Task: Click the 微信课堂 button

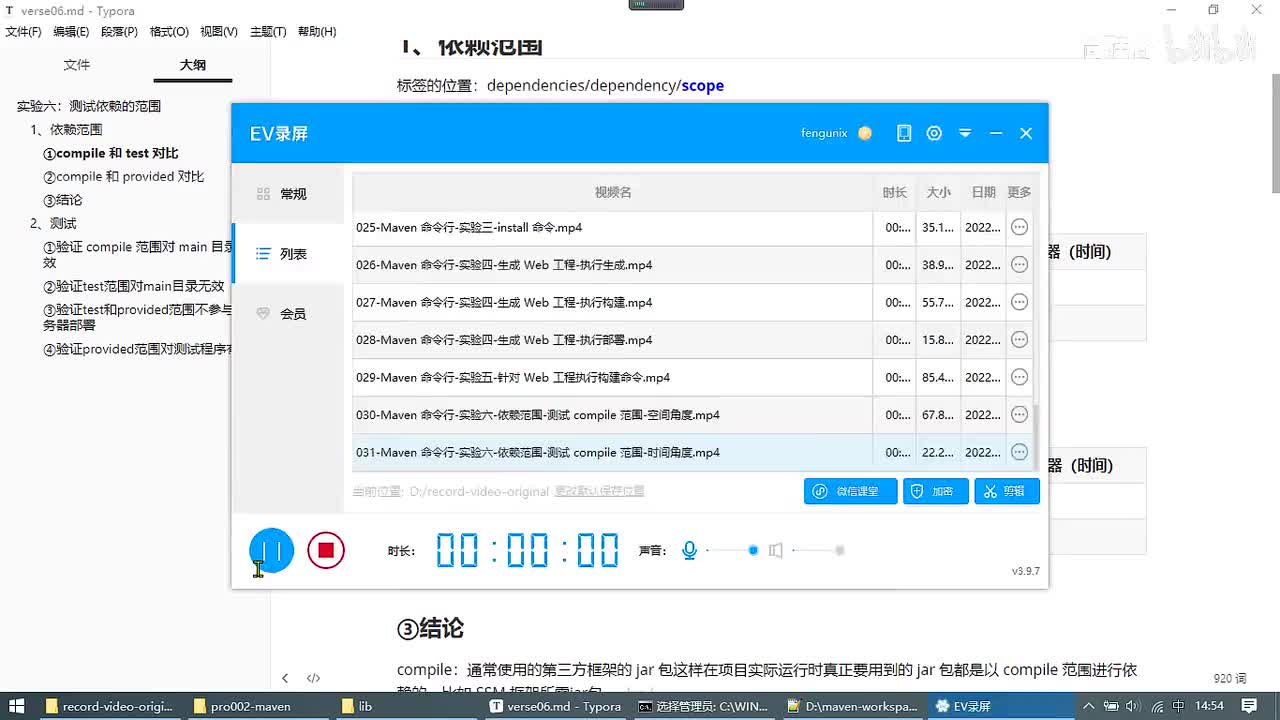Action: (851, 491)
